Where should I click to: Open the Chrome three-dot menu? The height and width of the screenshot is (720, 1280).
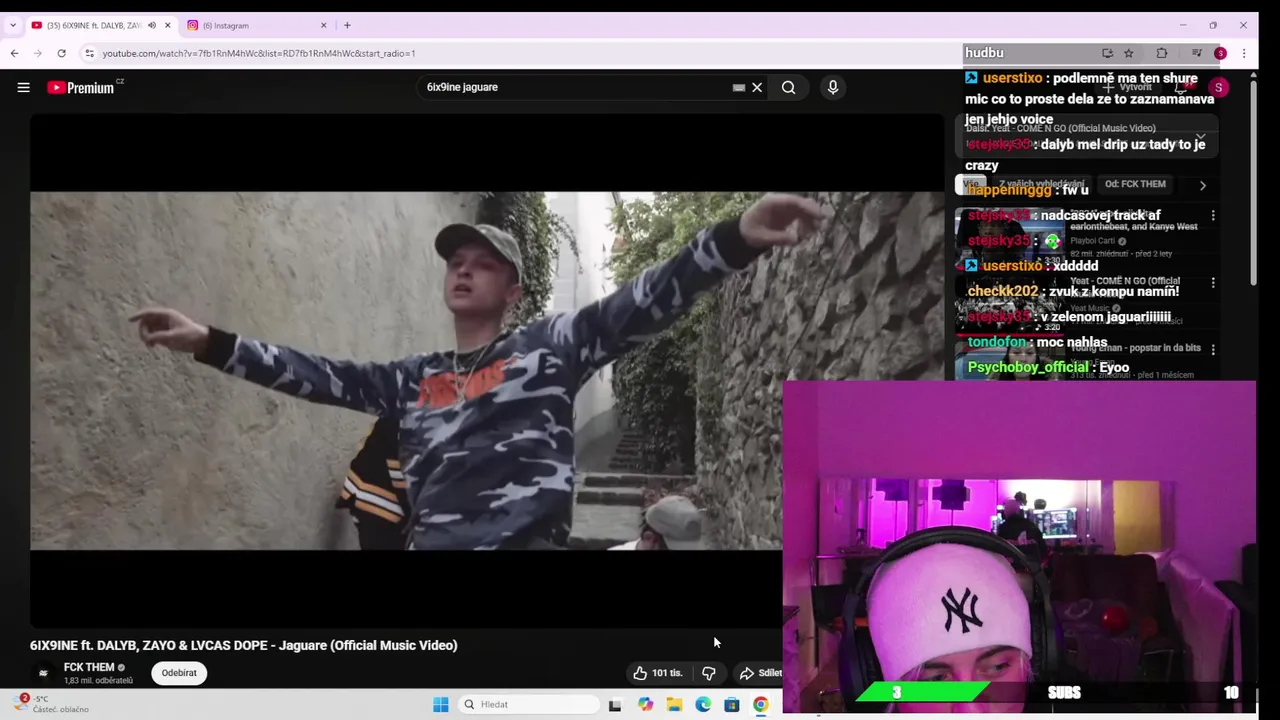(1243, 53)
